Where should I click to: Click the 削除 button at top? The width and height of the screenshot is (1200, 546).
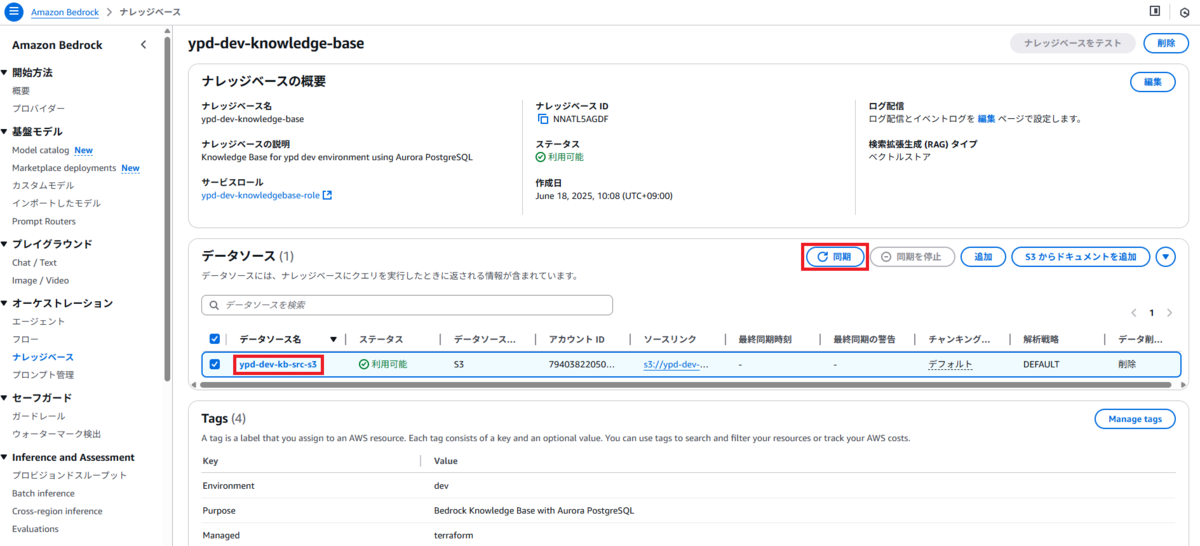click(x=1166, y=43)
